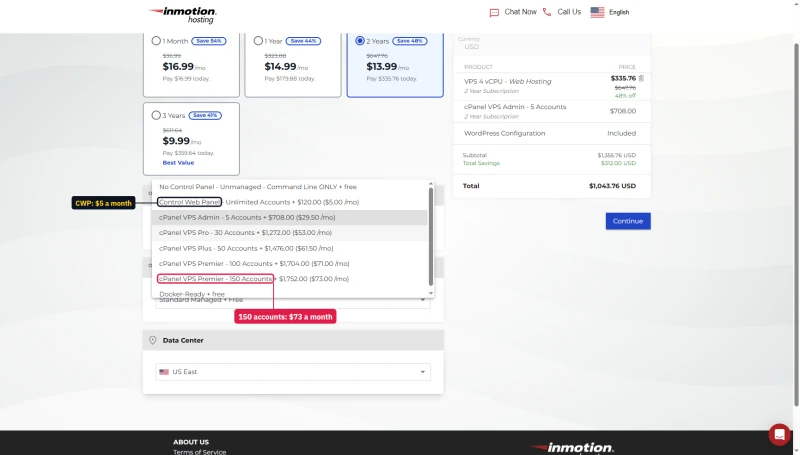Click the cPanel VPS Admin $708.00 summary price

coord(622,111)
